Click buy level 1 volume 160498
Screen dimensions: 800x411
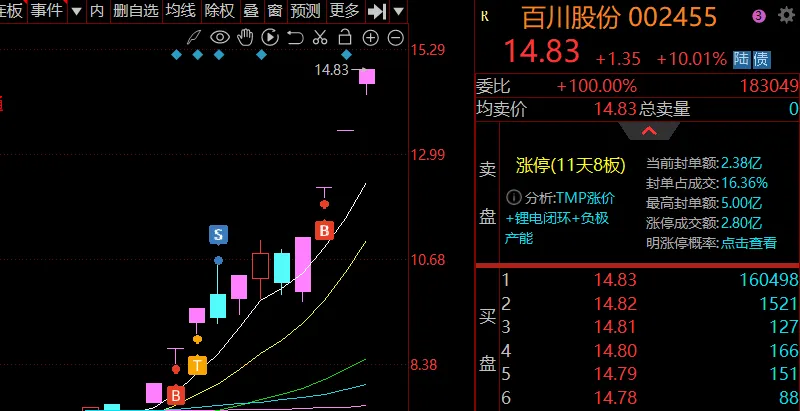pyautogui.click(x=768, y=279)
